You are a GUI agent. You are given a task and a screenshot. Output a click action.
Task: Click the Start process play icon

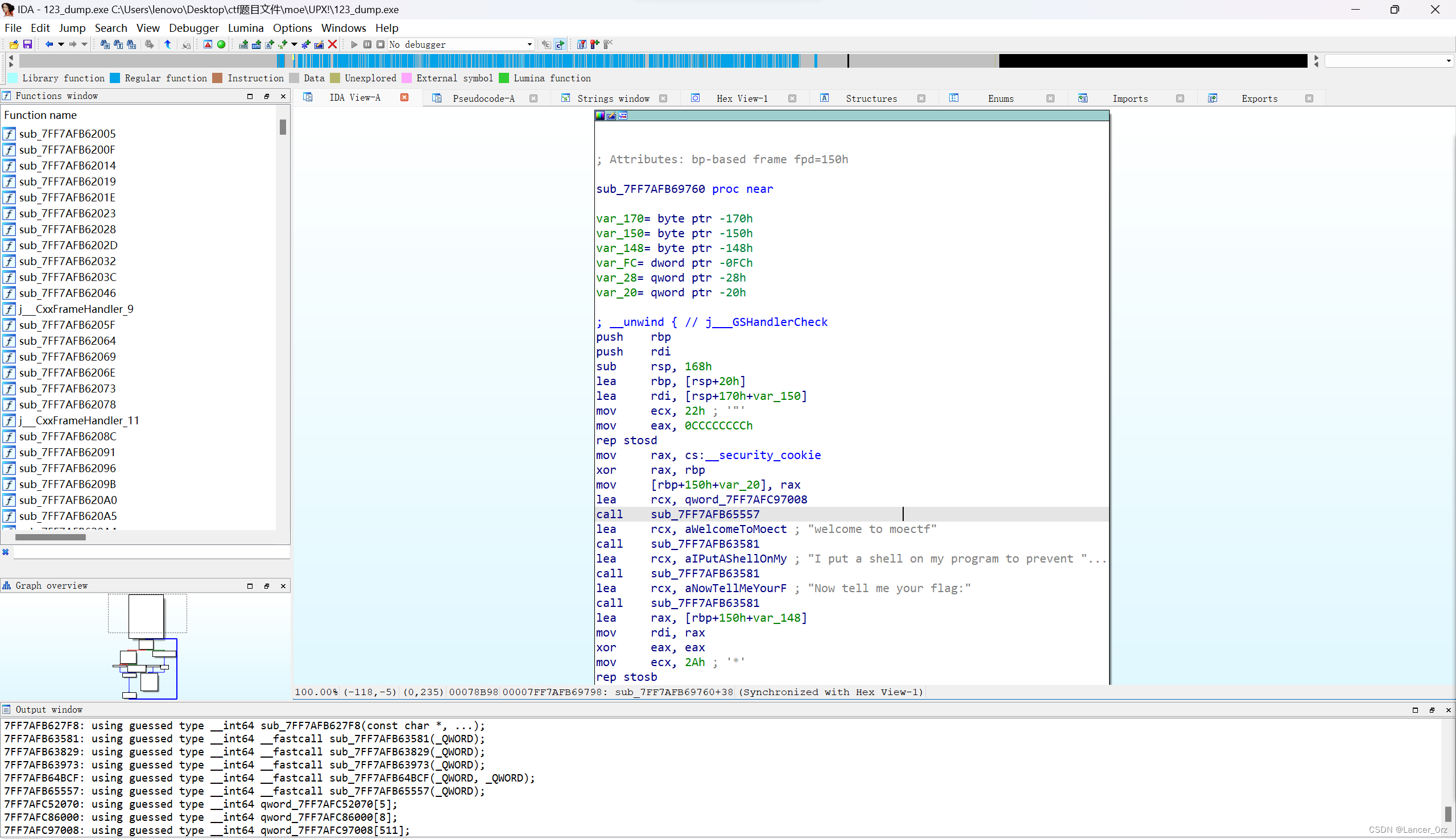(x=354, y=44)
